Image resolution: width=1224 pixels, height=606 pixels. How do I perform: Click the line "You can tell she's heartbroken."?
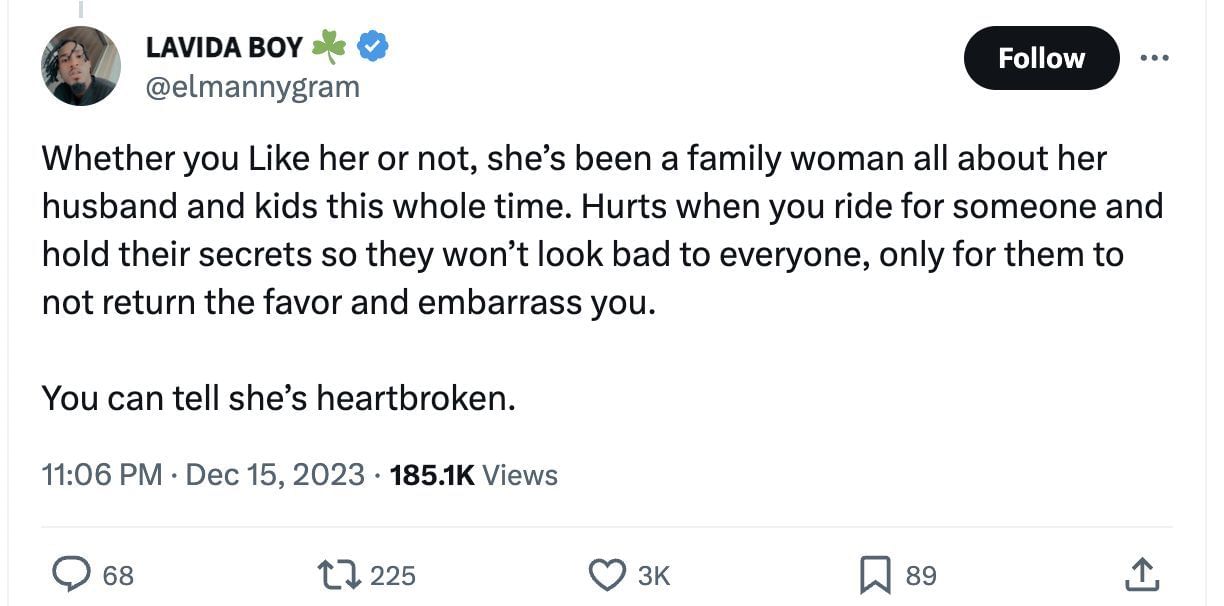pyautogui.click(x=279, y=398)
